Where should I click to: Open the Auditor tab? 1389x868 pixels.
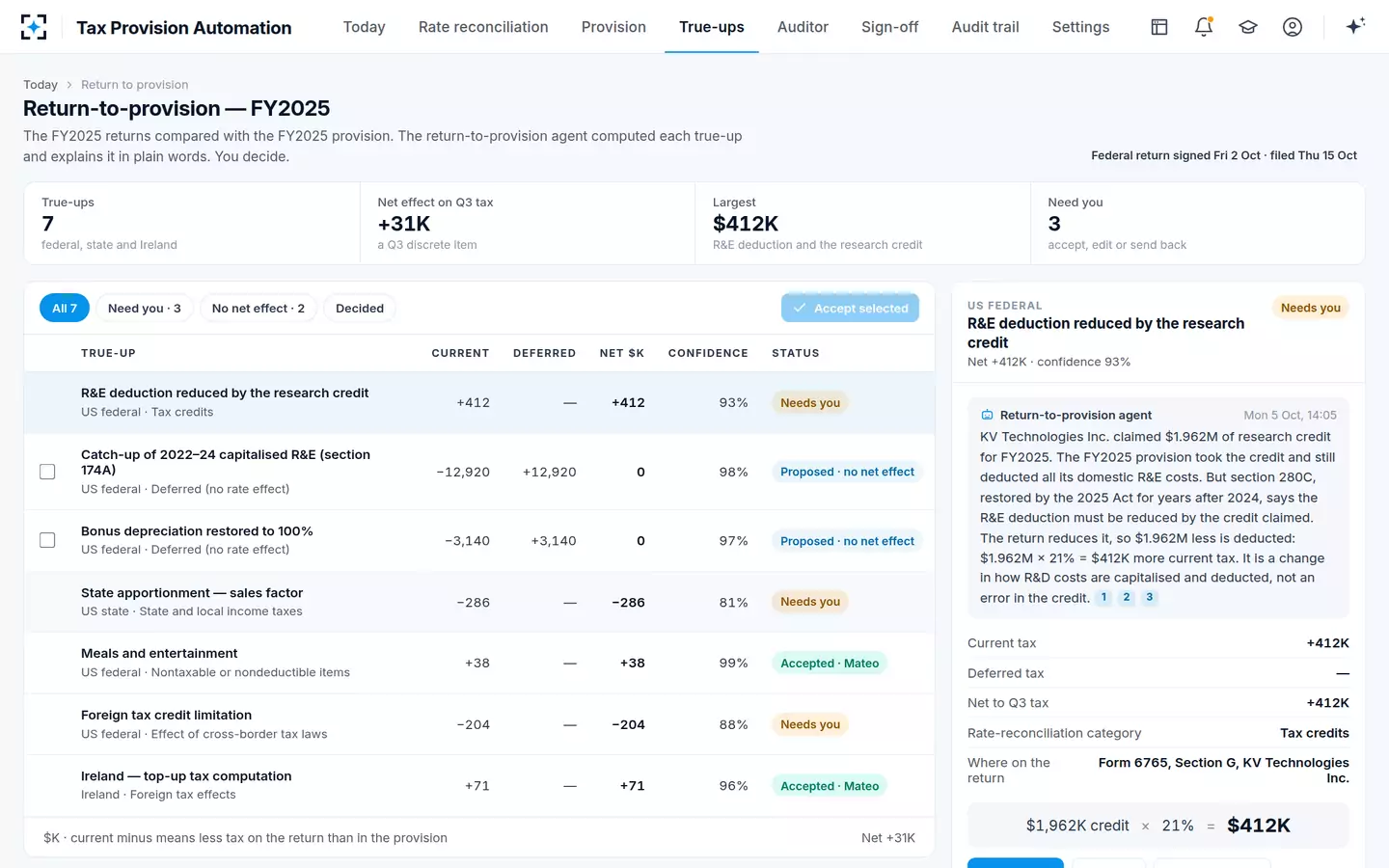pyautogui.click(x=803, y=27)
